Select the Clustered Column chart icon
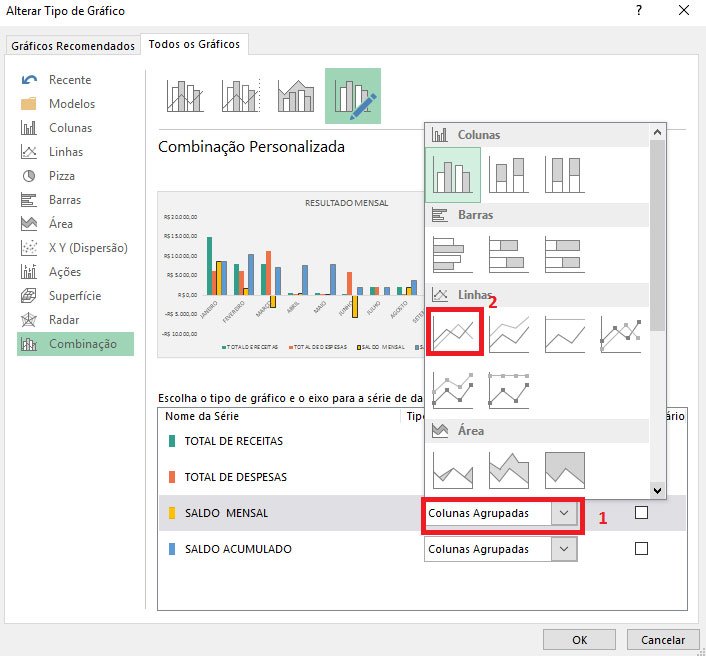 (x=453, y=176)
